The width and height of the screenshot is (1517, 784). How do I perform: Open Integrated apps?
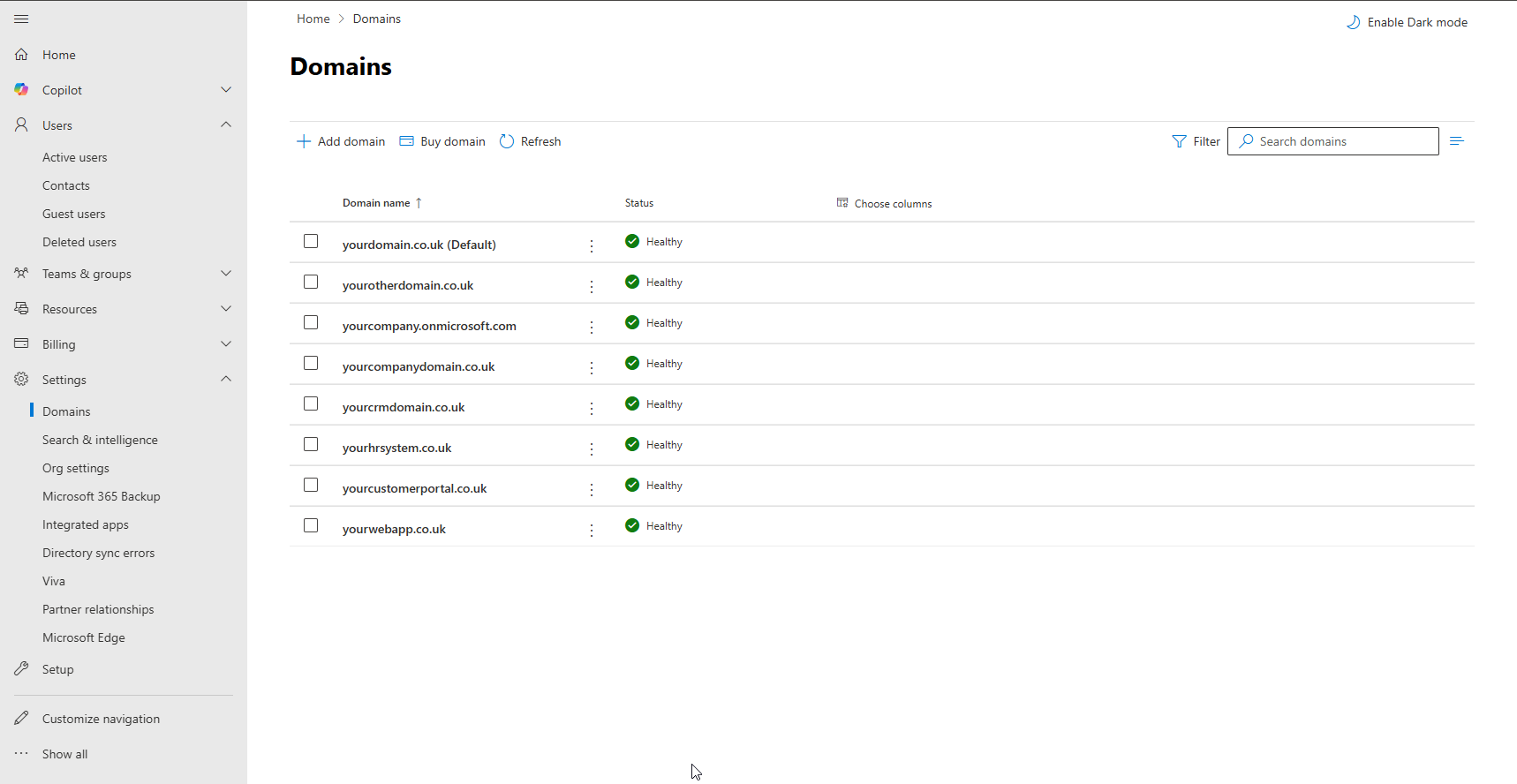tap(86, 524)
